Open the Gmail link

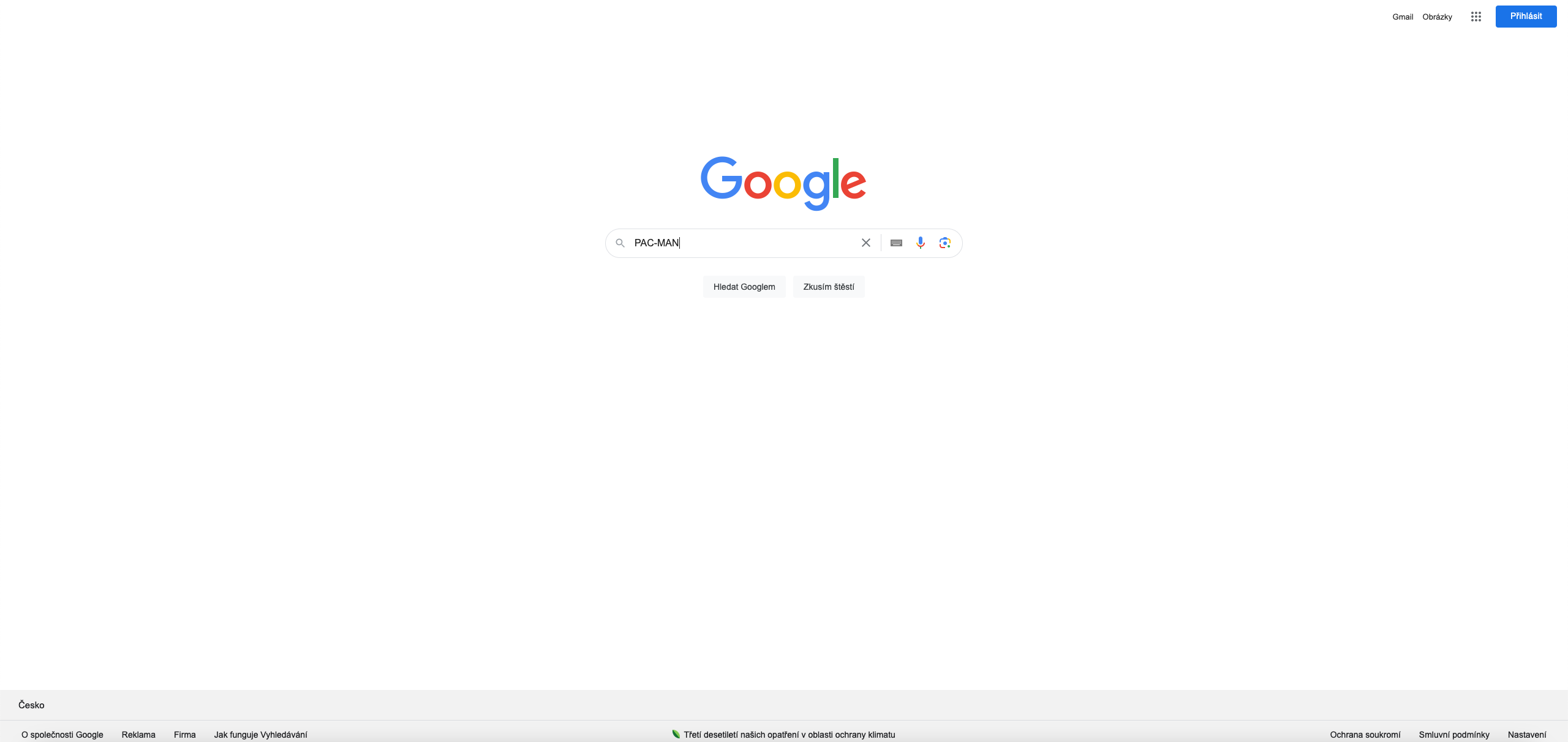(1403, 17)
